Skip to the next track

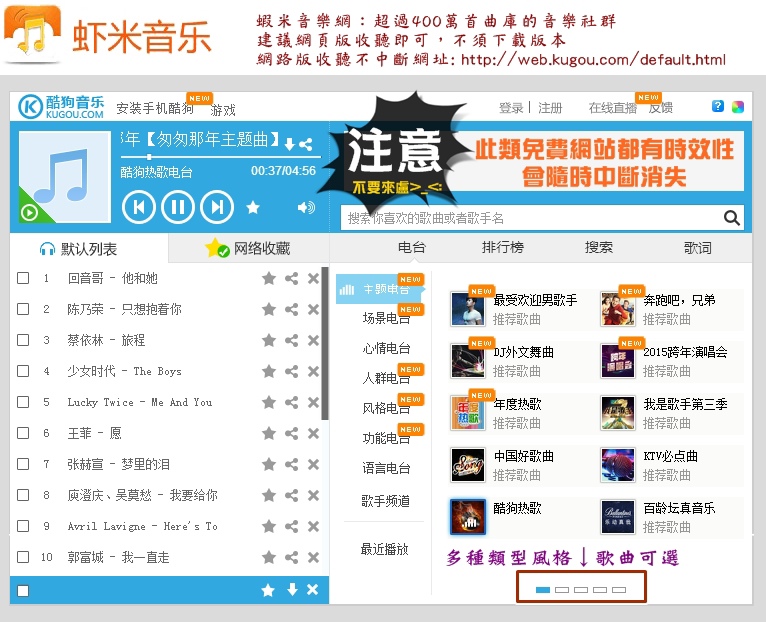coord(217,208)
